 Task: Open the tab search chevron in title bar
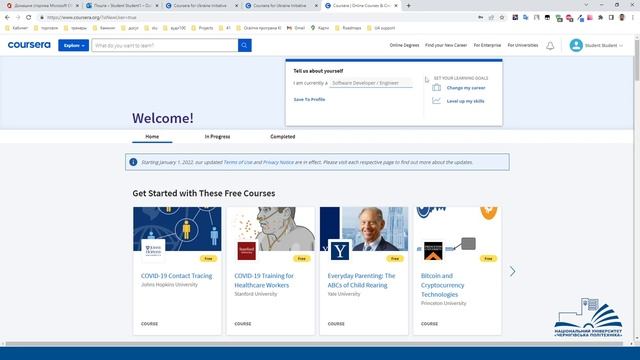click(x=586, y=5)
